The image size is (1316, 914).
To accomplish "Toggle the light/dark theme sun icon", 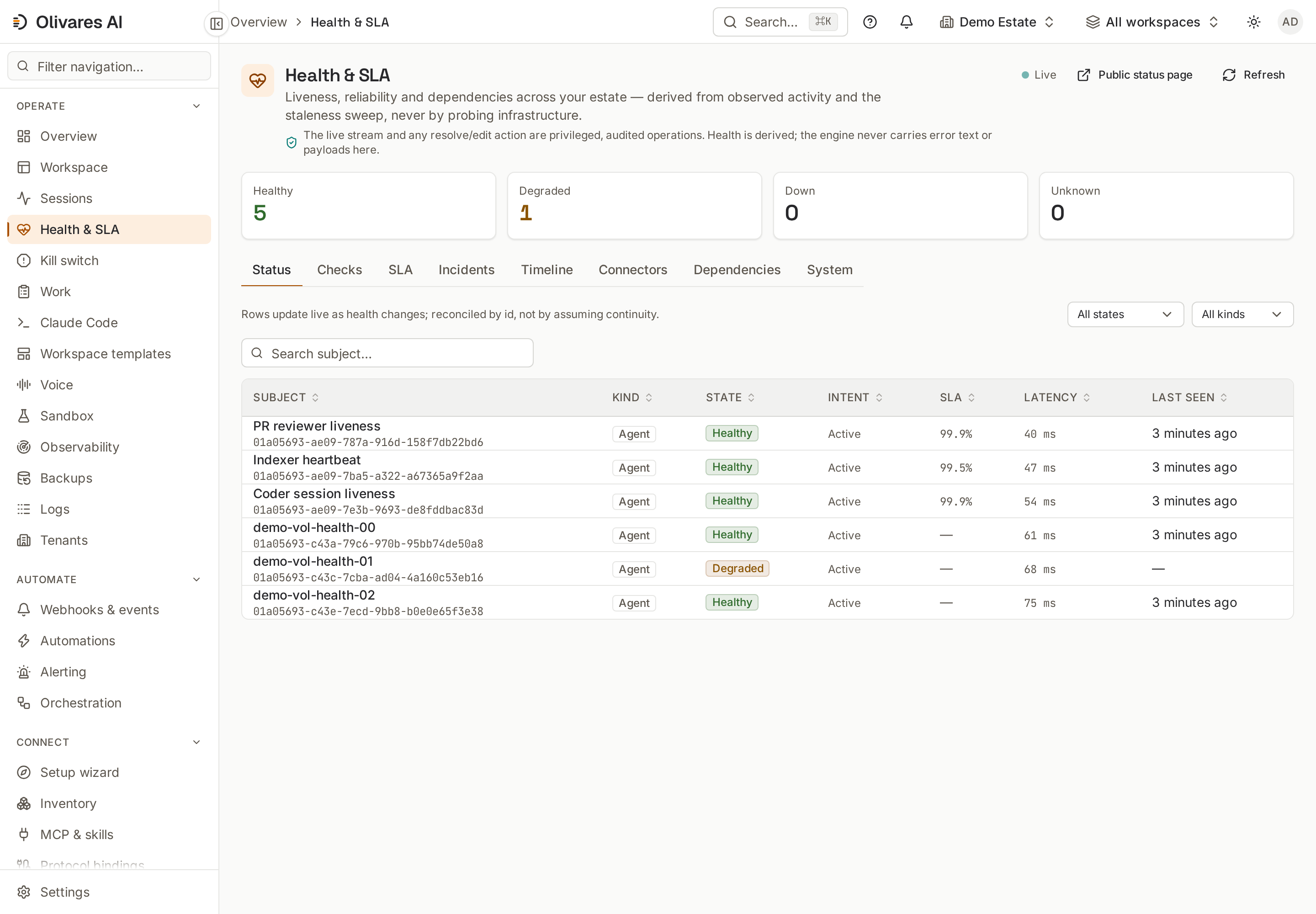I will click(x=1253, y=22).
